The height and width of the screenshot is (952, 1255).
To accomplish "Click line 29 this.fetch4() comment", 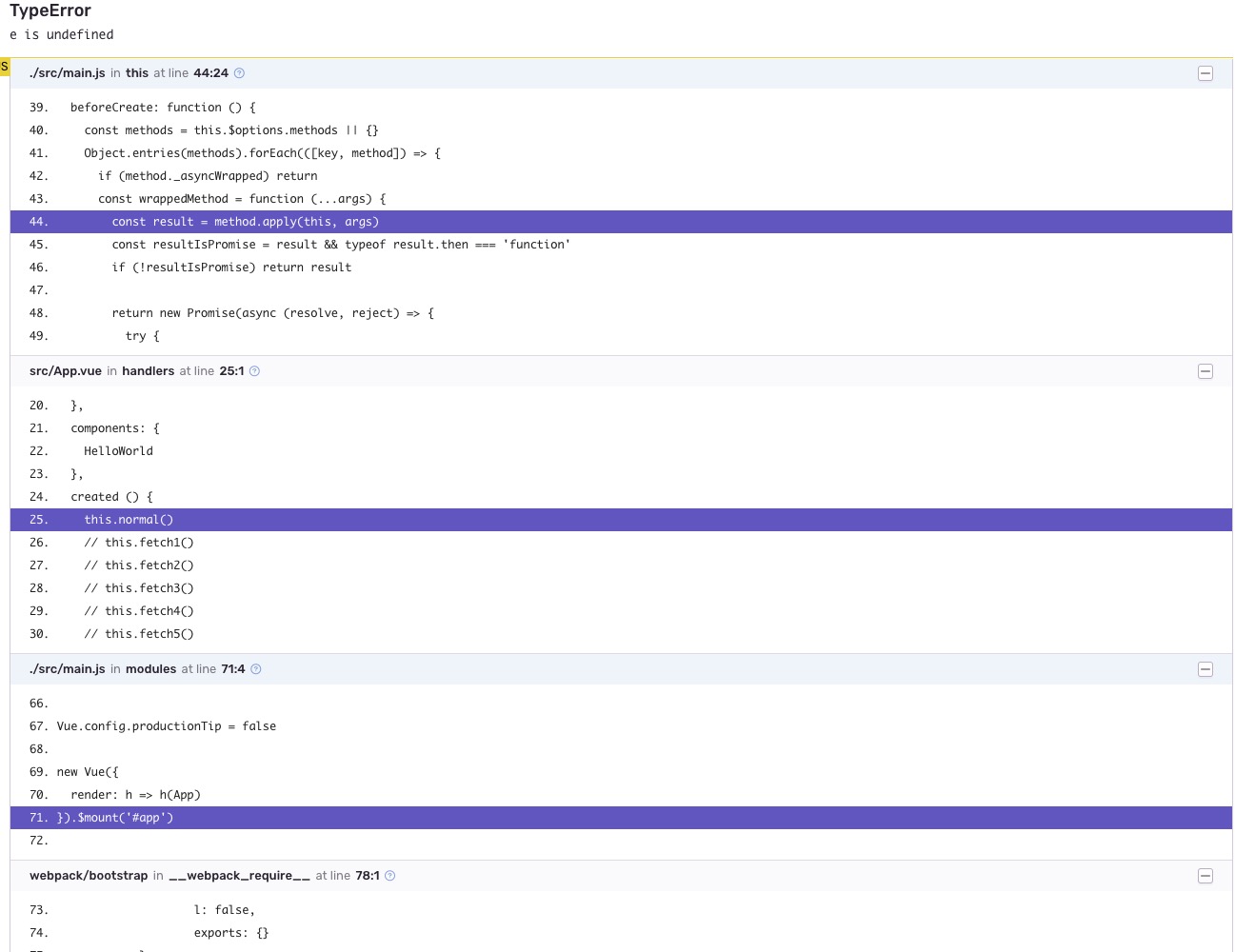I will pyautogui.click(x=139, y=611).
